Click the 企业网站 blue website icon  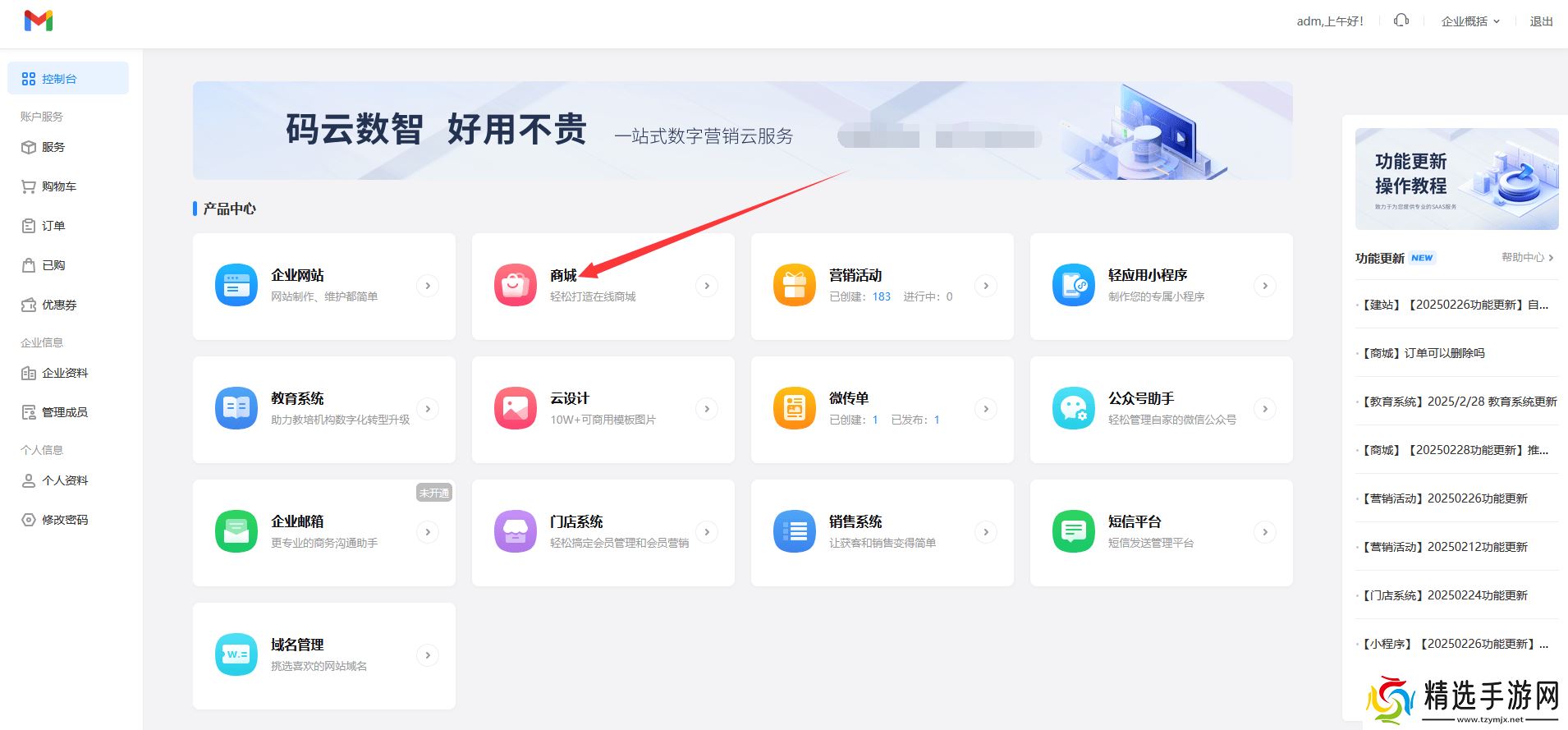coord(236,286)
